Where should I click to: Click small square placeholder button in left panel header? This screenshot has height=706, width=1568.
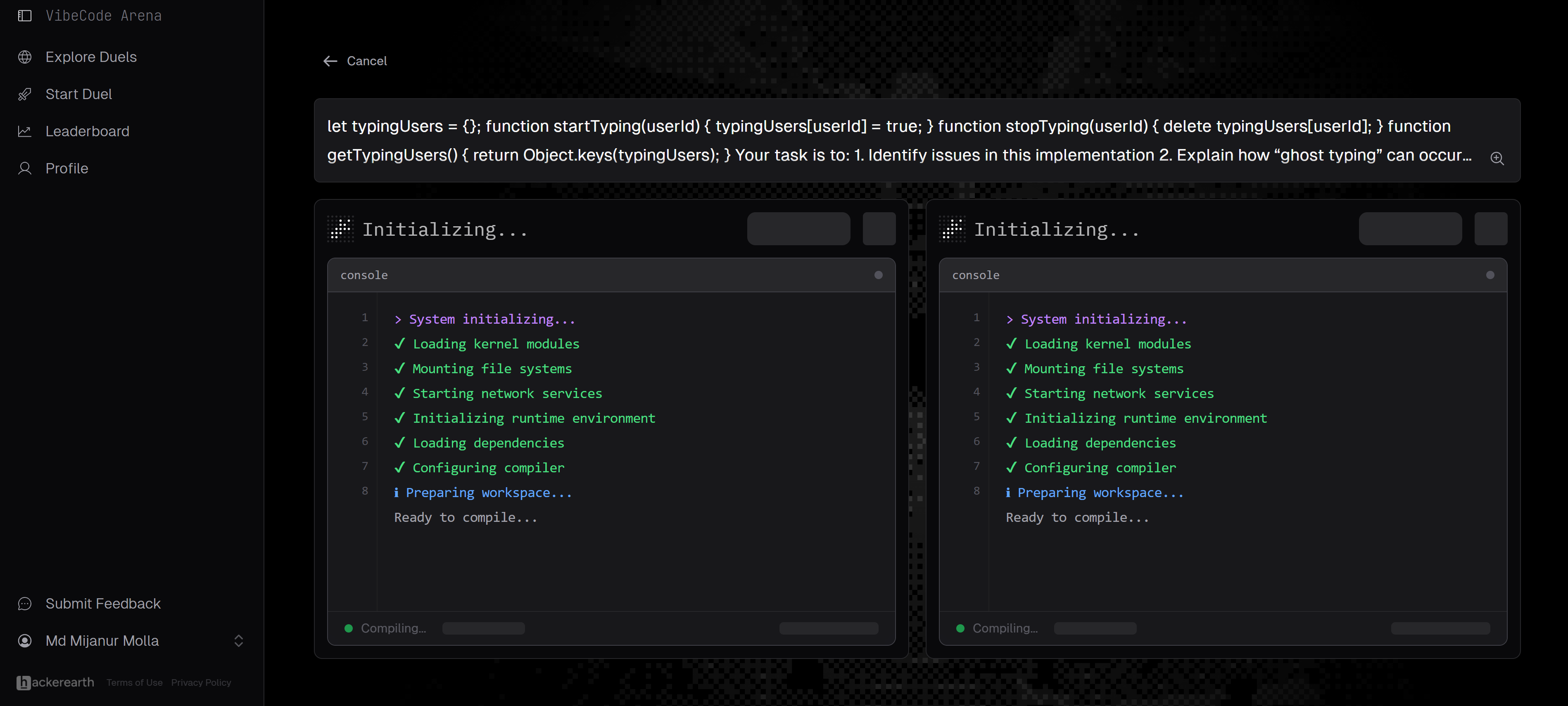coord(879,229)
